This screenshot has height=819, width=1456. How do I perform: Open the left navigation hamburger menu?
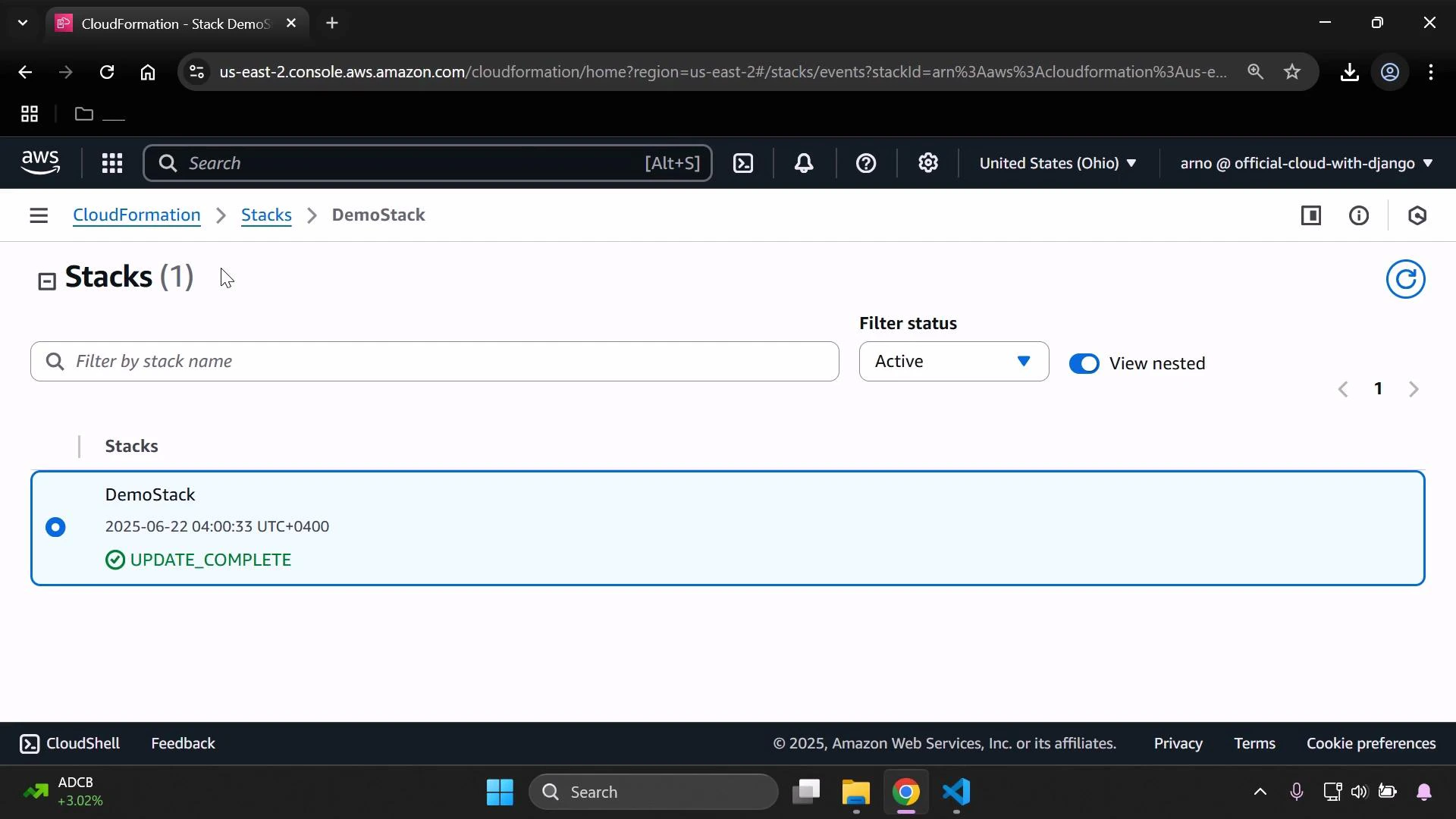tap(39, 215)
